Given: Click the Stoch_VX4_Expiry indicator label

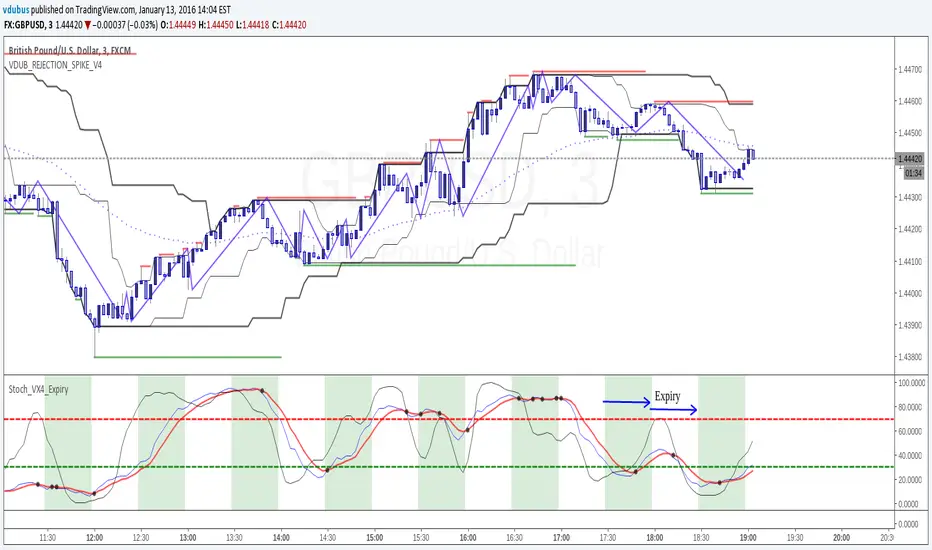Looking at the screenshot, I should coord(39,389).
